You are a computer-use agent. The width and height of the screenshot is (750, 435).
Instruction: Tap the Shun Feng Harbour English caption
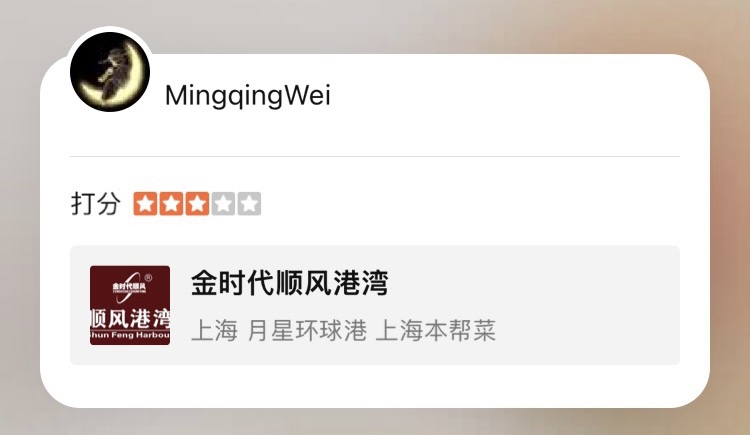pos(130,335)
